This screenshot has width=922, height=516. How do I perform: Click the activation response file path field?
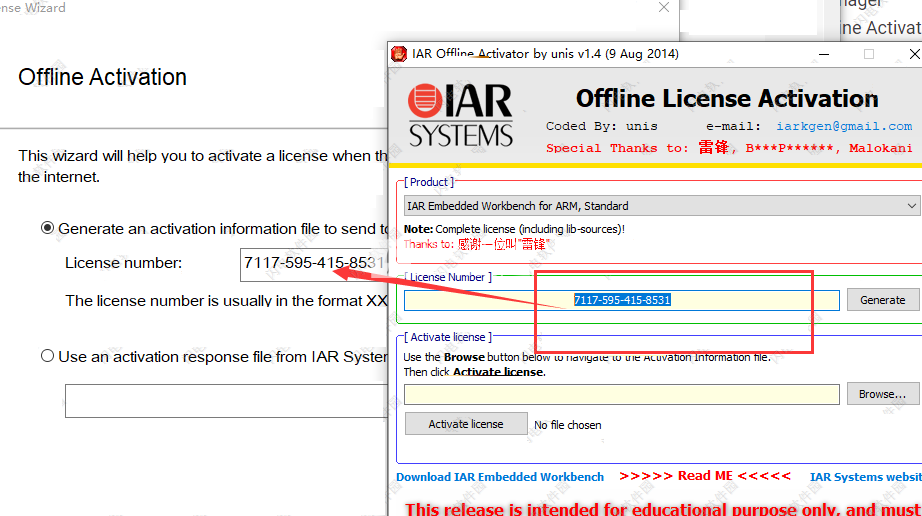(x=226, y=401)
